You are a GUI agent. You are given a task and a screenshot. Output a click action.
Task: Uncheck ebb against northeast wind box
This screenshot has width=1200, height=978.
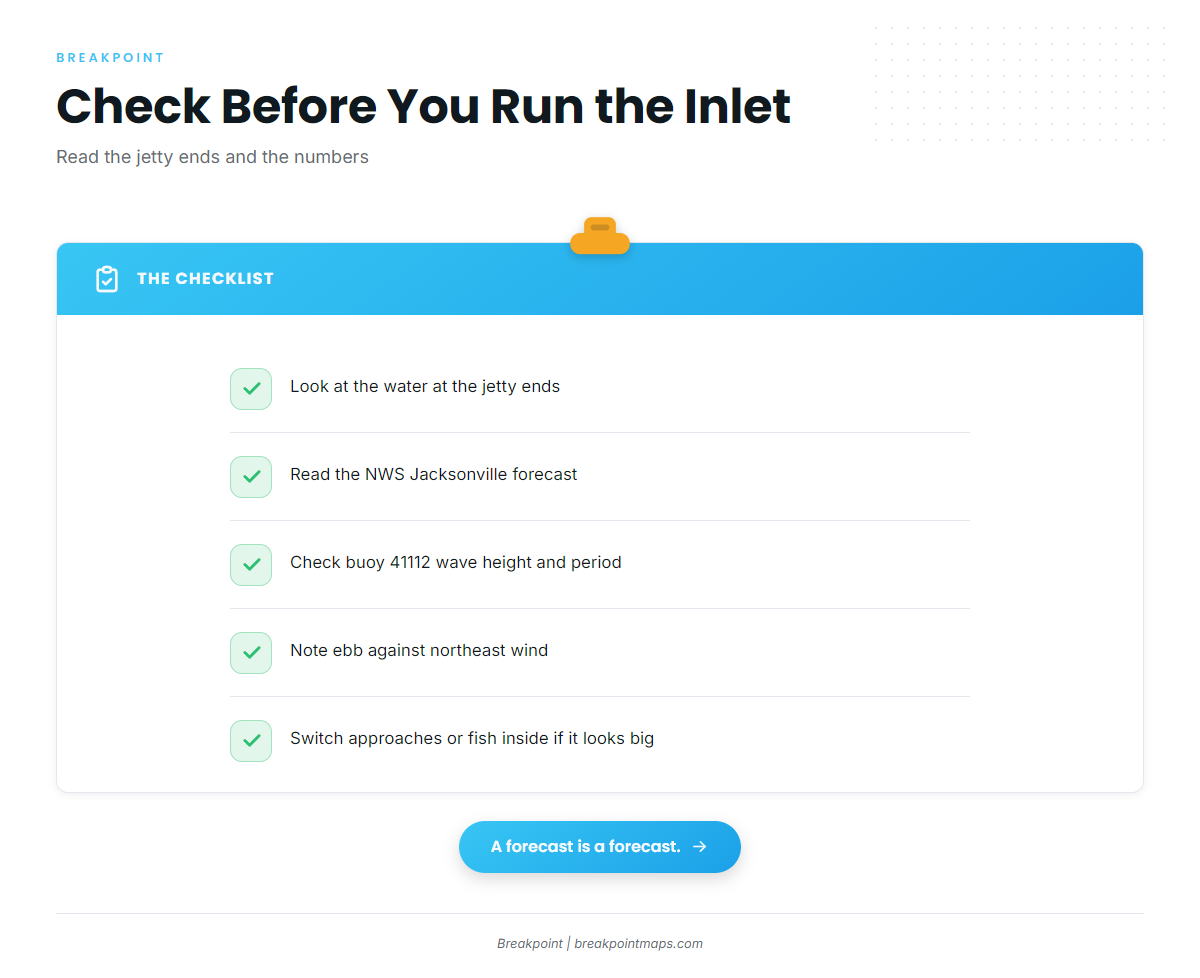point(251,653)
